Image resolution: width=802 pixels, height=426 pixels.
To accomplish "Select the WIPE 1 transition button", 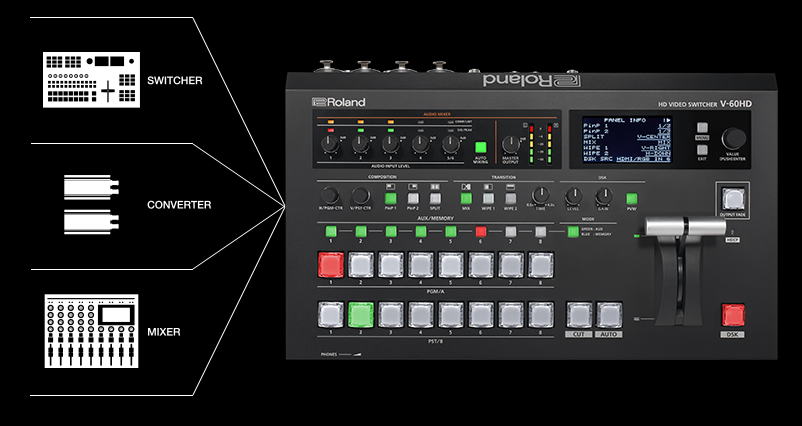I will 488,198.
